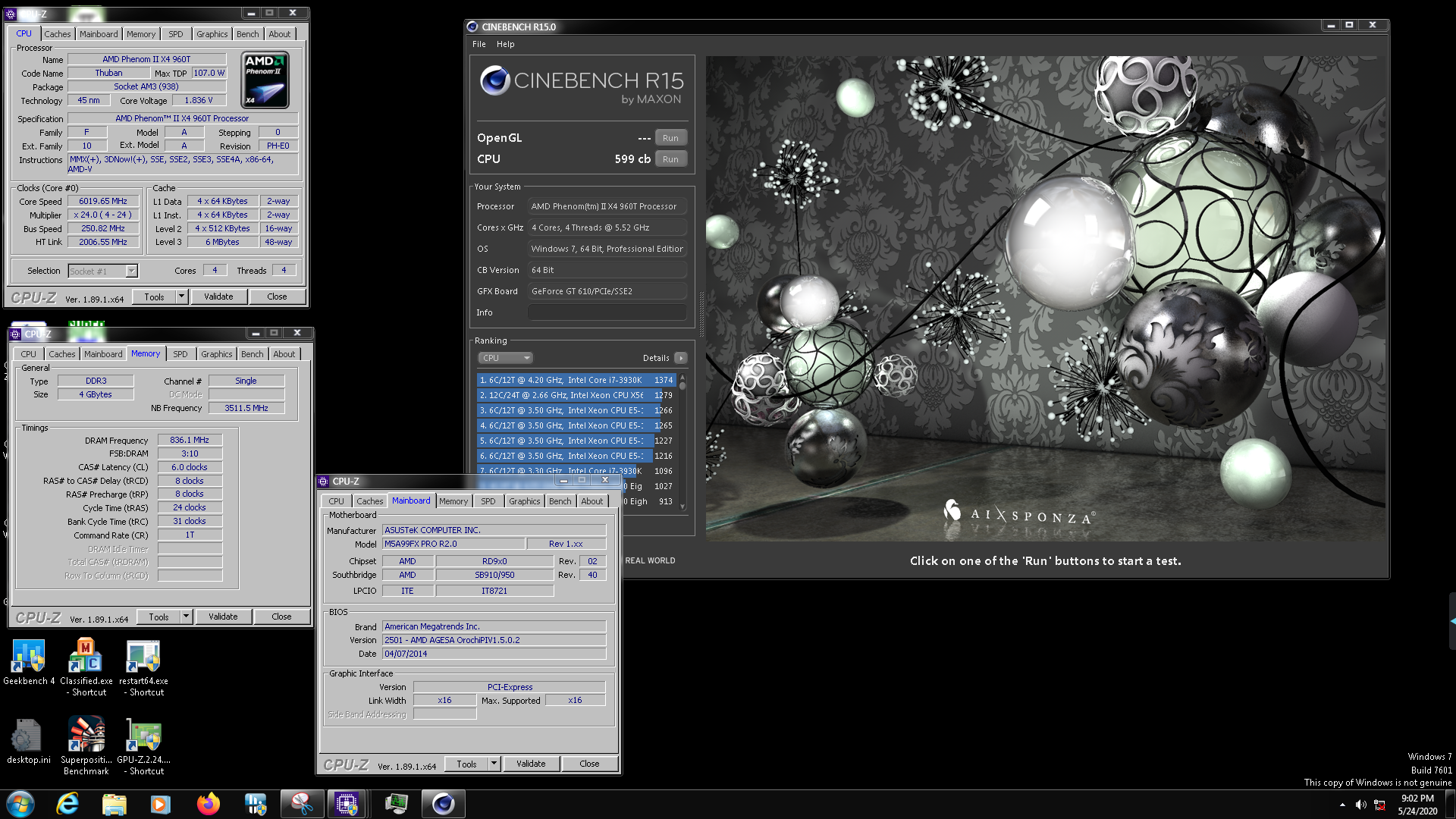Screen dimensions: 1456x819
Task: Open the Cinebench File menu
Action: (479, 44)
